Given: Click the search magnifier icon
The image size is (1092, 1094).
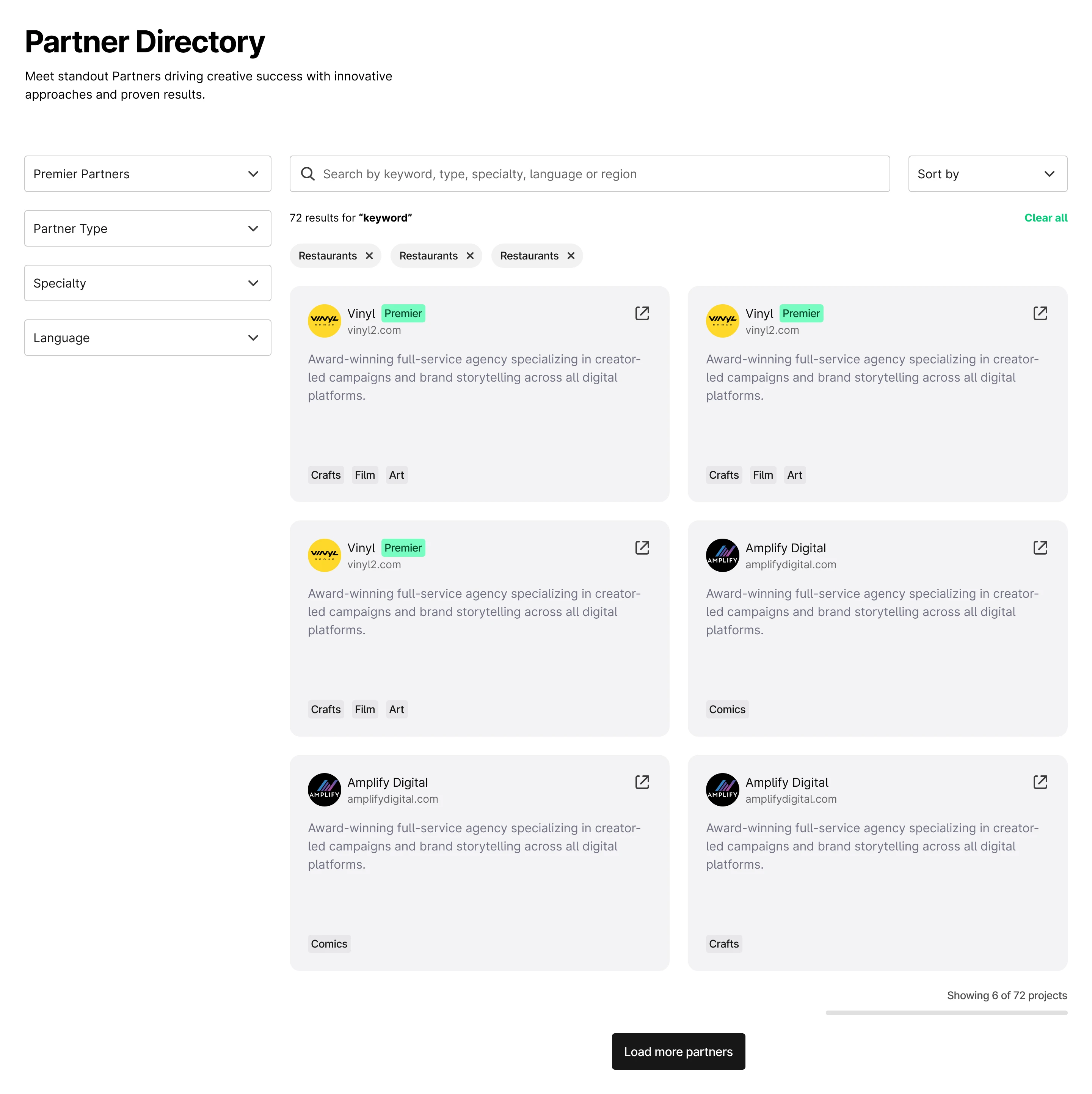Looking at the screenshot, I should pos(308,174).
